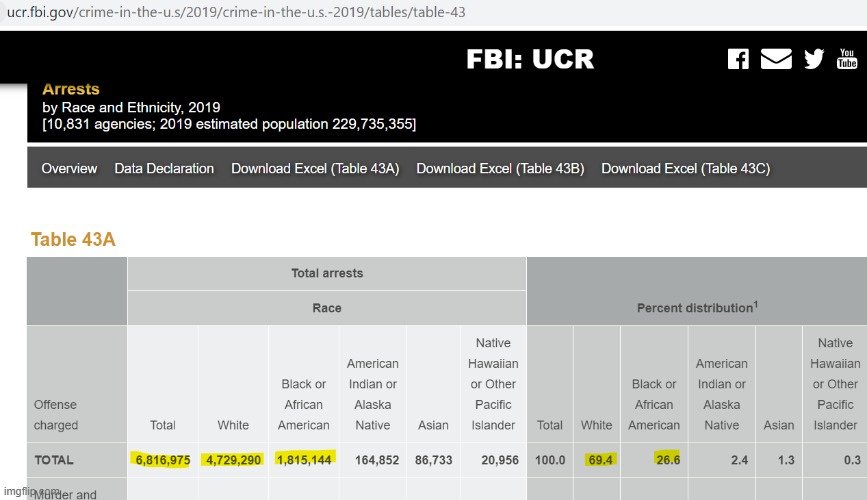Download Excel for Table 43B
This screenshot has width=867, height=500.
click(x=500, y=169)
